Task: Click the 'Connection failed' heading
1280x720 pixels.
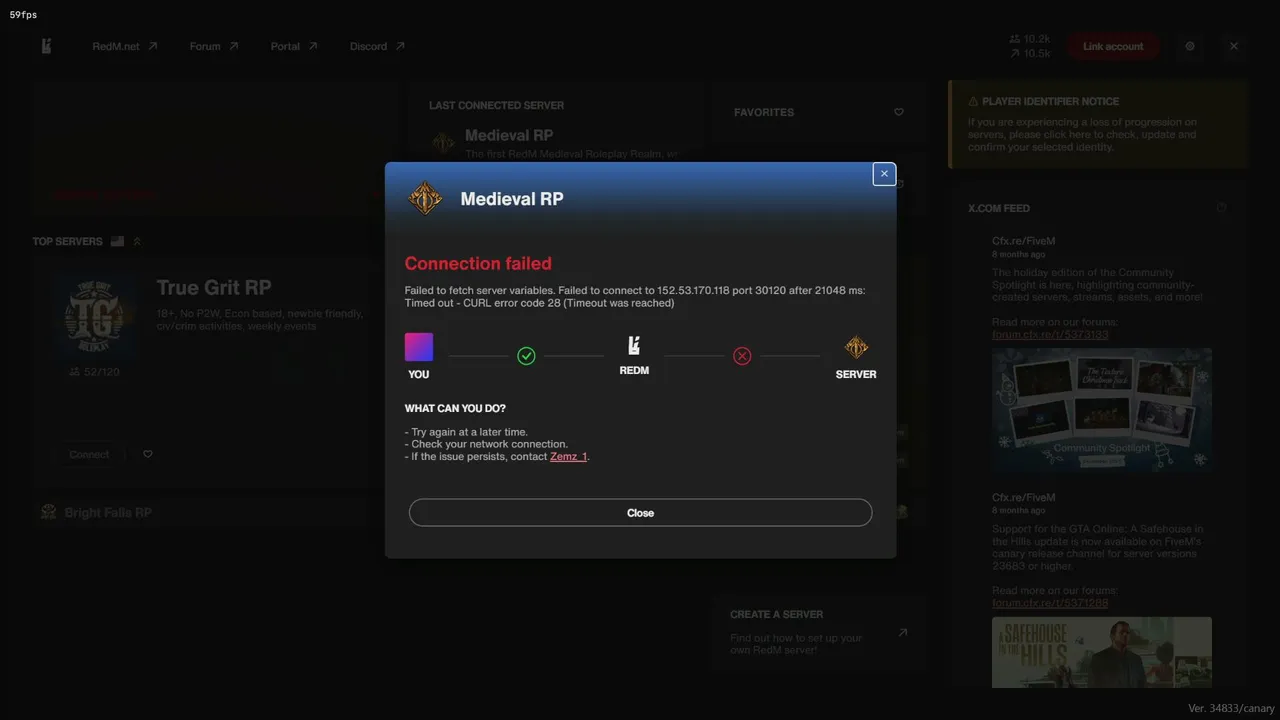Action: [478, 263]
